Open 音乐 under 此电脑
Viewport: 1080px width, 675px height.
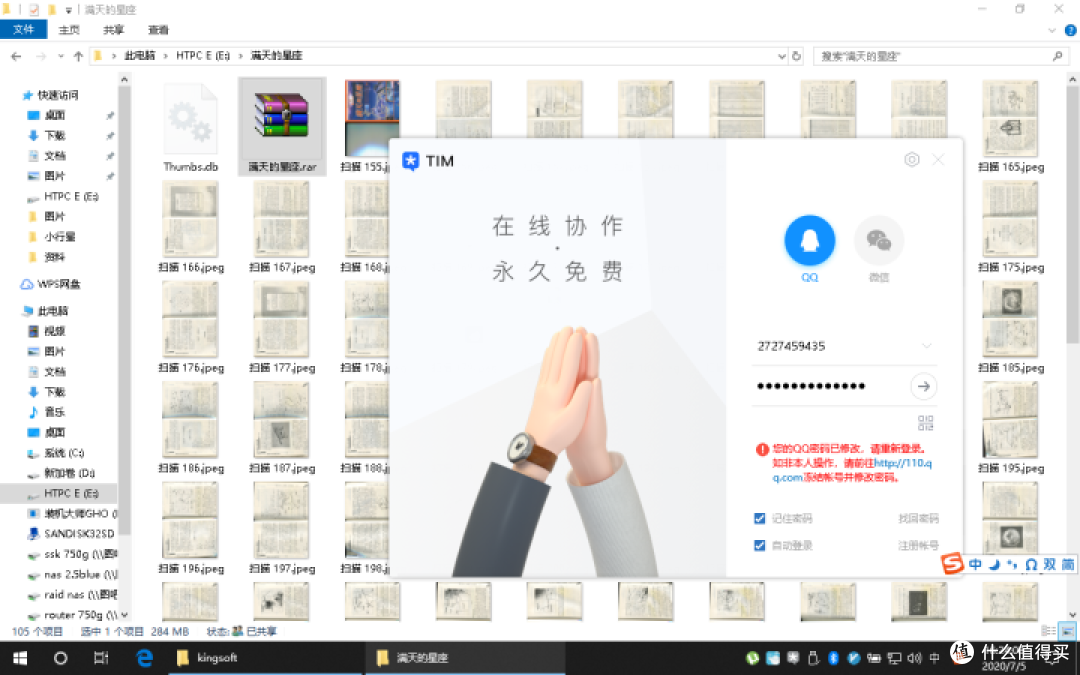coord(54,412)
